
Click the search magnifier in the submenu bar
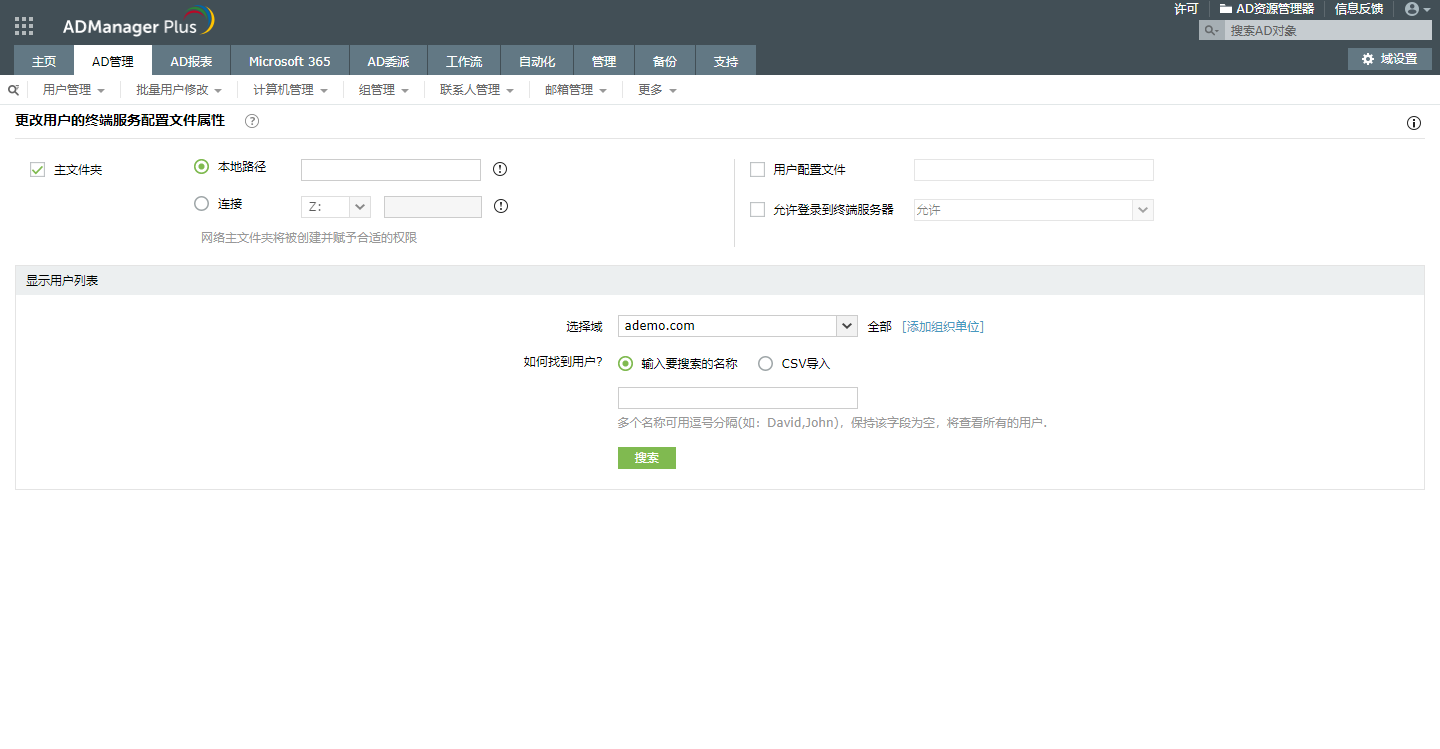click(x=13, y=90)
